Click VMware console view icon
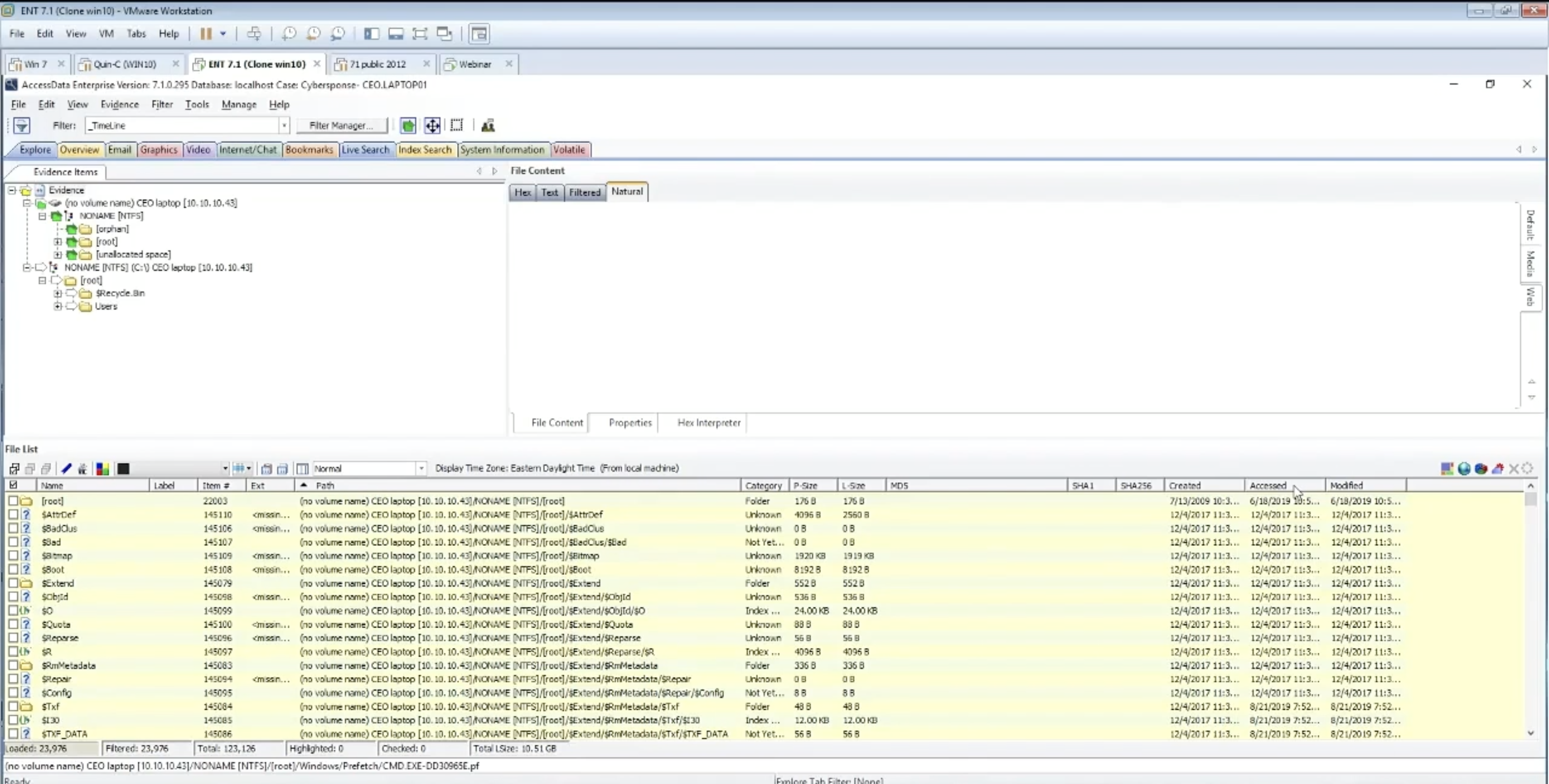The width and height of the screenshot is (1549, 784). [x=479, y=34]
